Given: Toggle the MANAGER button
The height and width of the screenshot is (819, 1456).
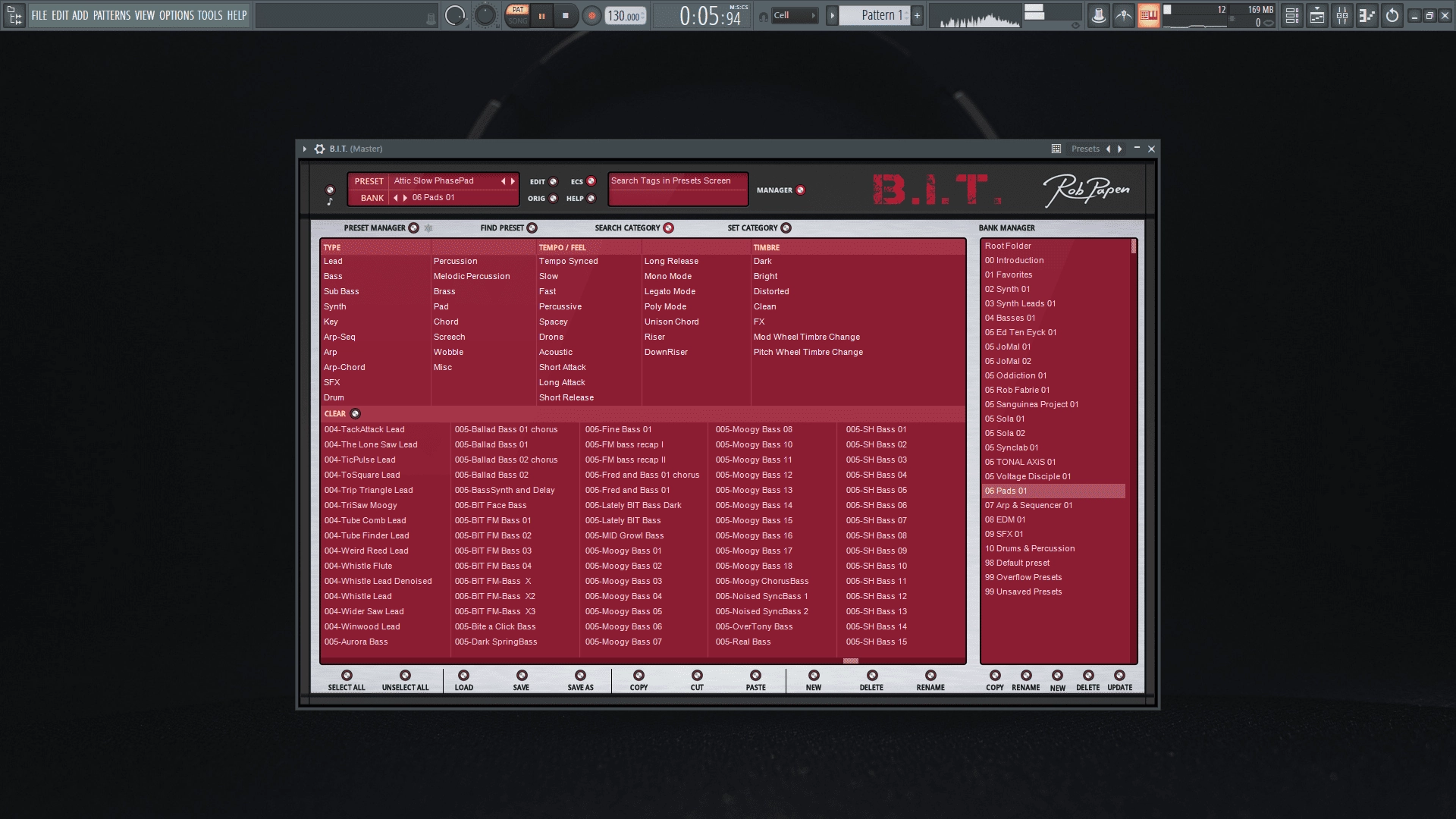Looking at the screenshot, I should coord(800,190).
